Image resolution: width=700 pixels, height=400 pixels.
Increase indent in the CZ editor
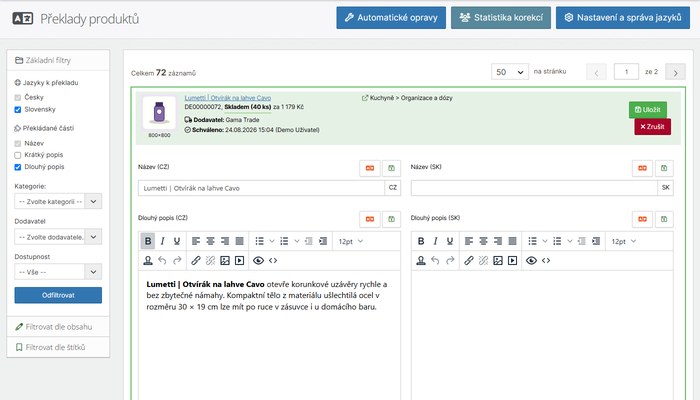coord(323,242)
